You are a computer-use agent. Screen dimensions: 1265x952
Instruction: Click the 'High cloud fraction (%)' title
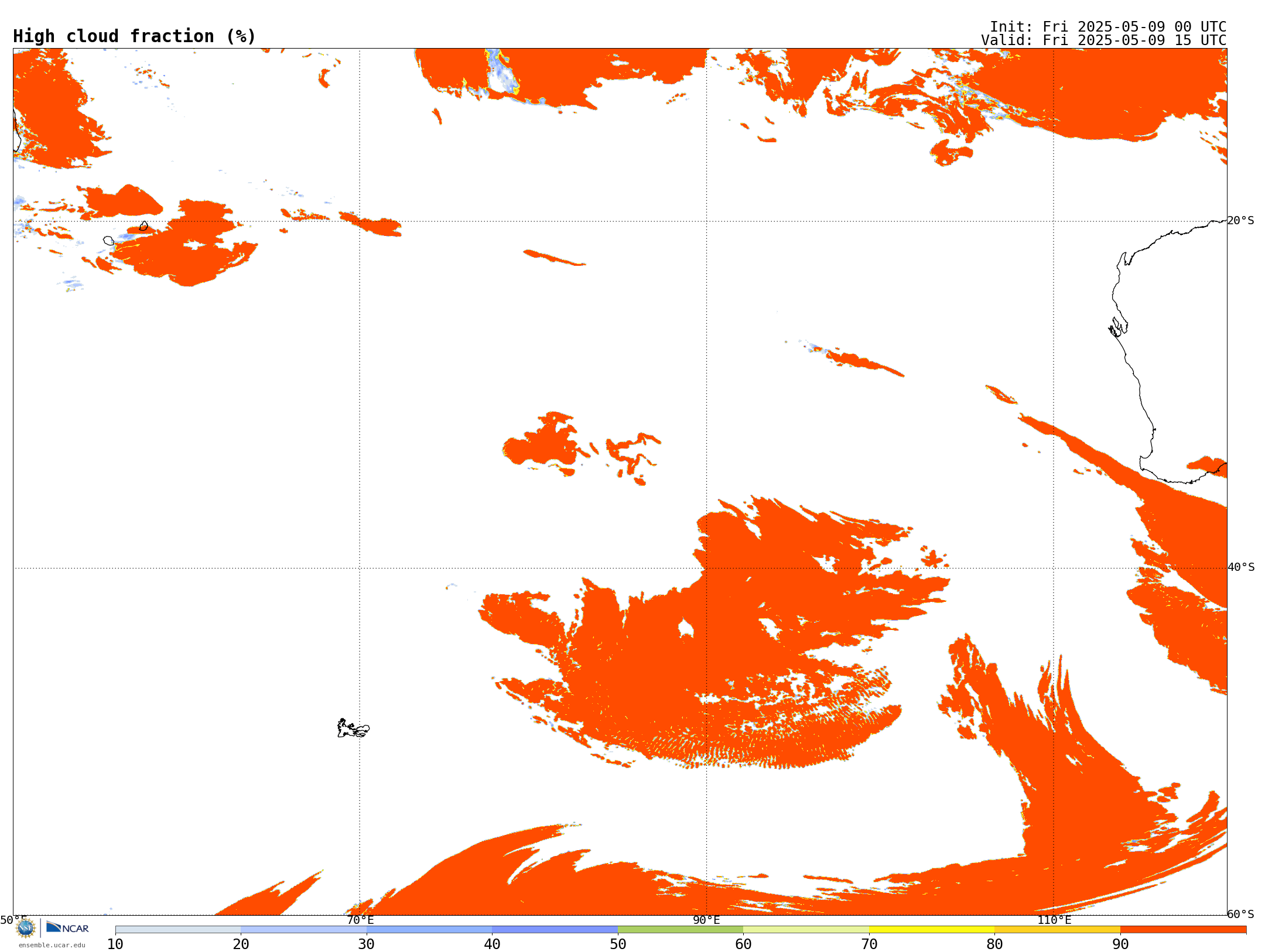point(135,36)
